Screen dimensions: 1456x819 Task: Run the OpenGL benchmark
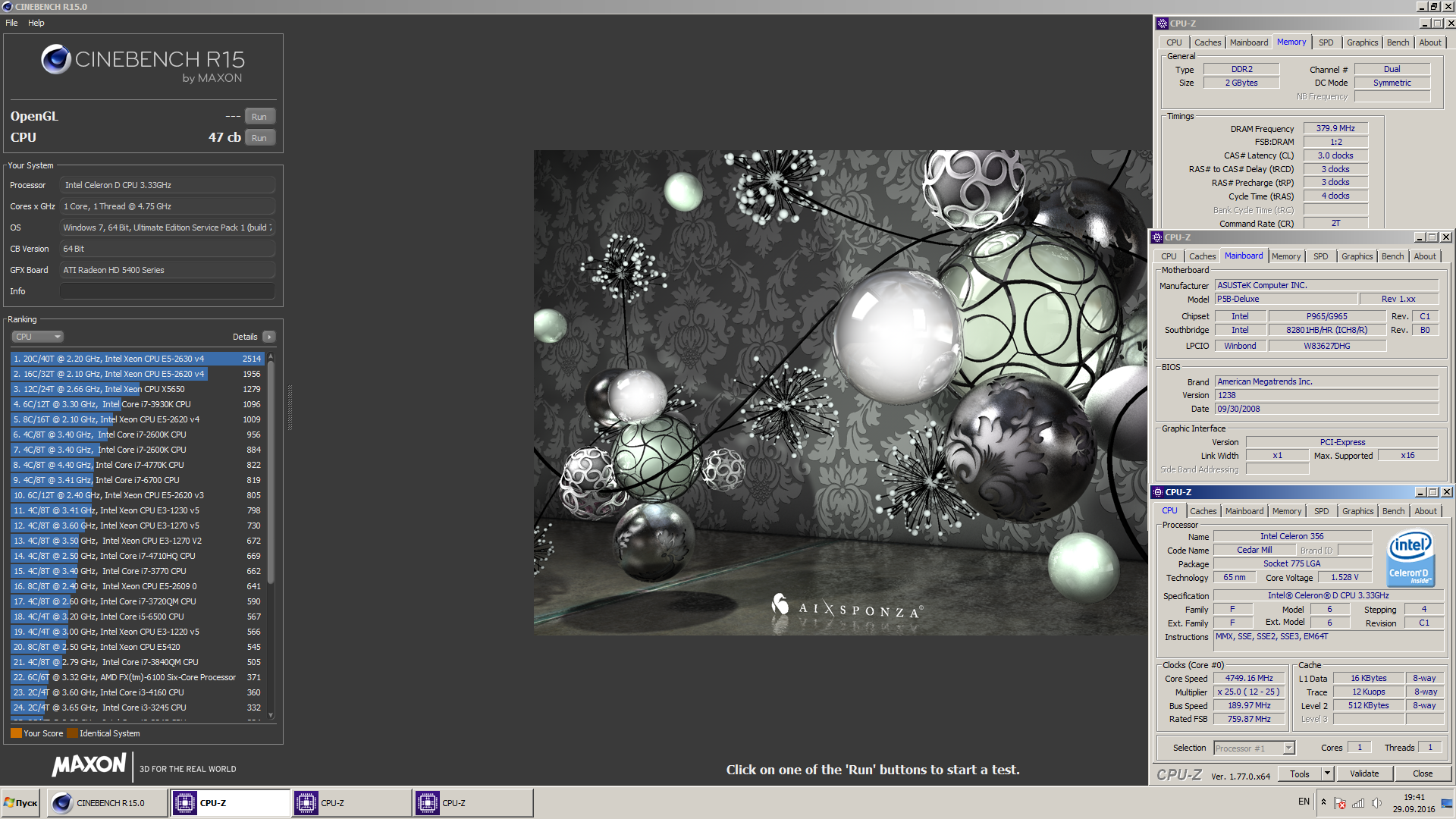coord(259,117)
